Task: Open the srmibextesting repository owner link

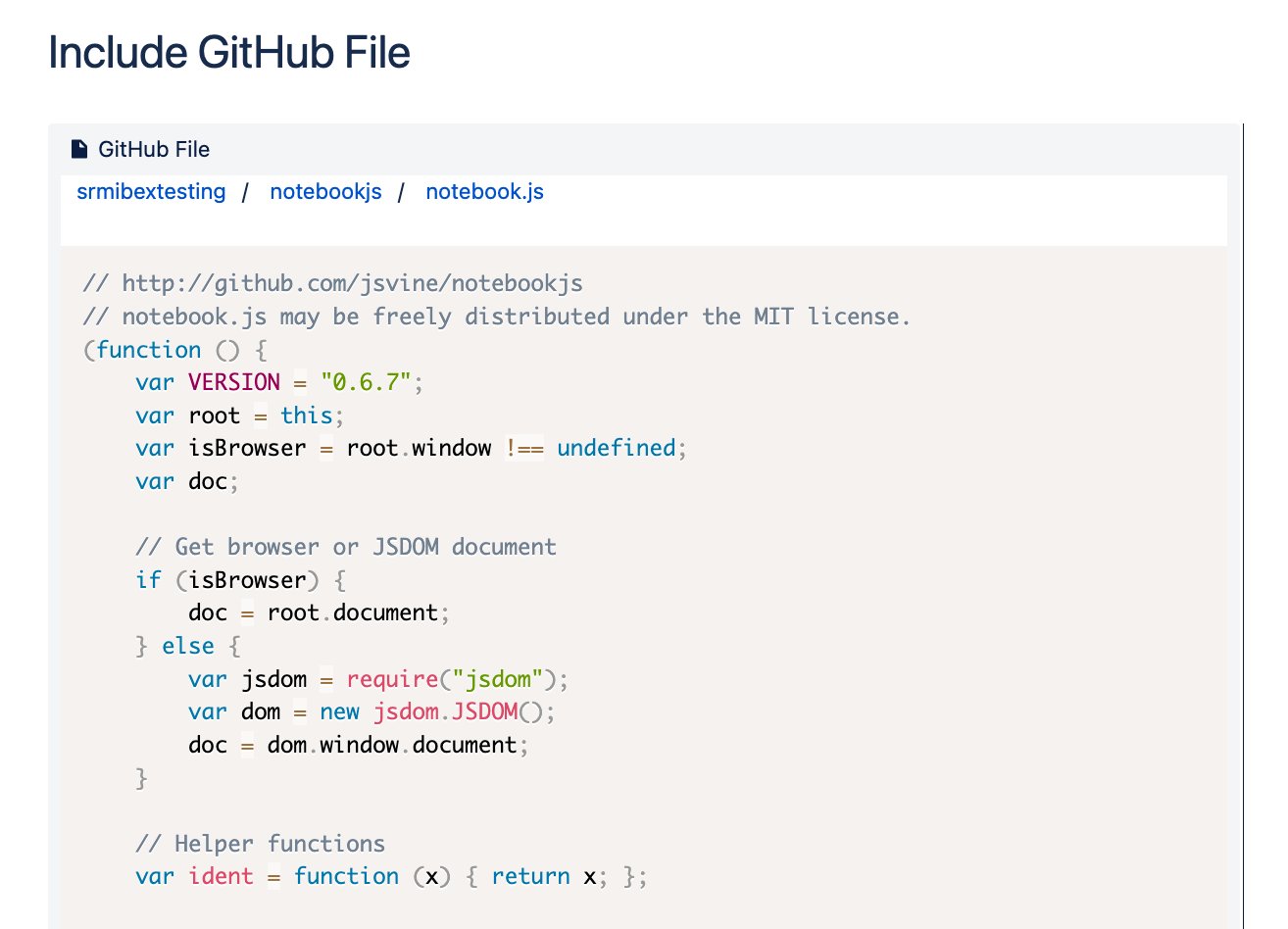Action: pos(151,192)
